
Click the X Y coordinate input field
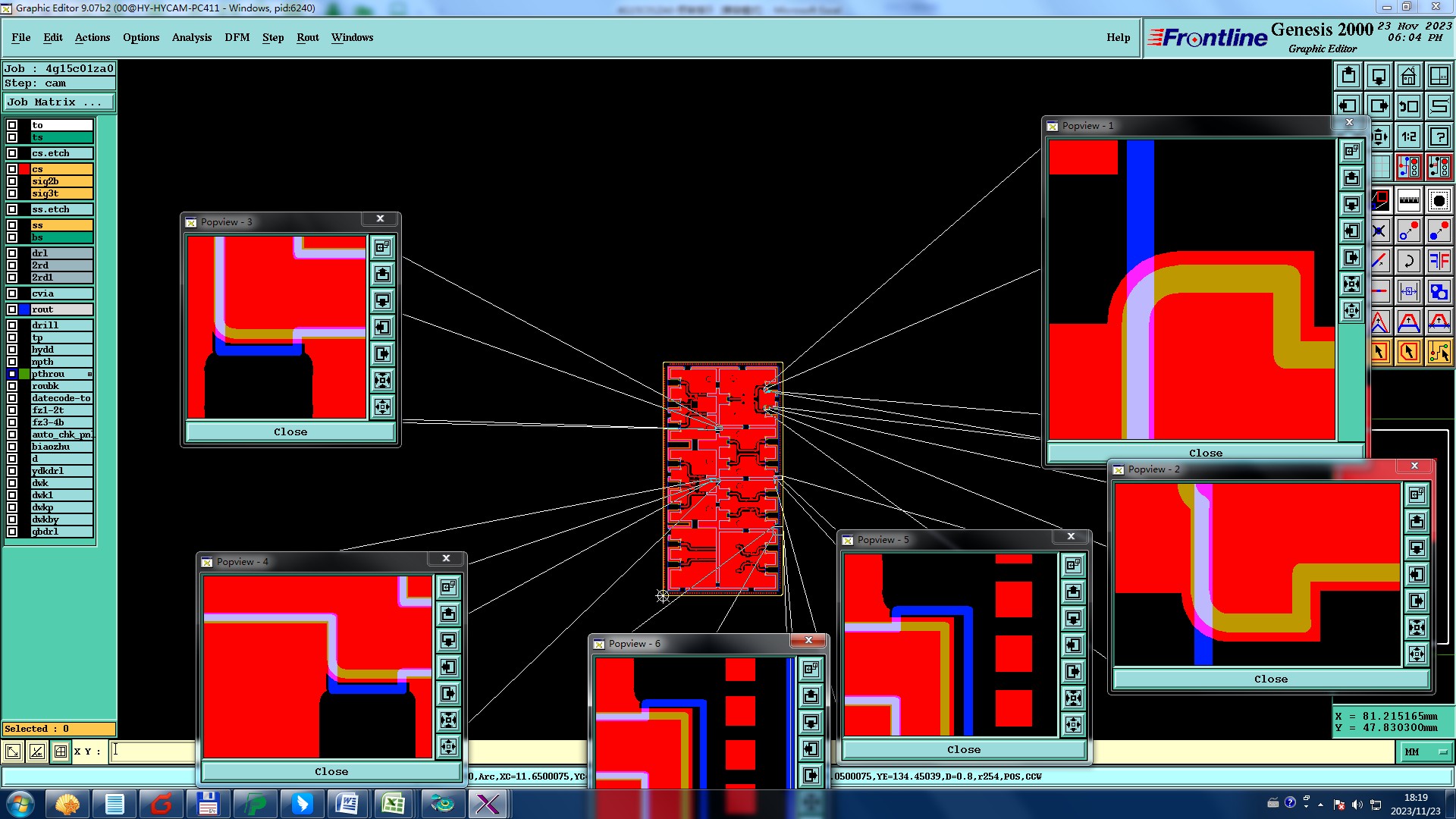(x=152, y=752)
